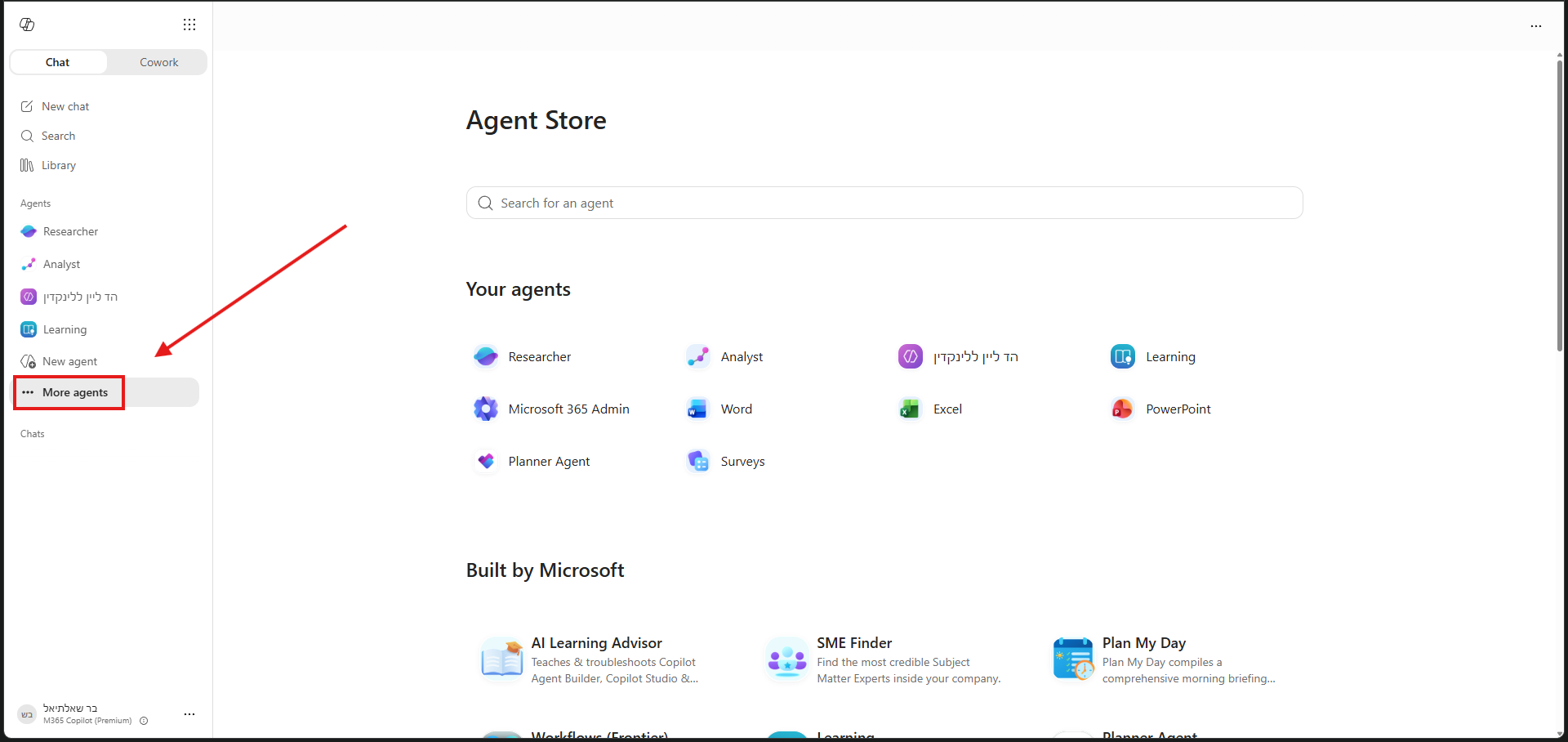The image size is (1568, 742).
Task: Open the app launcher grid icon
Action: click(x=189, y=25)
